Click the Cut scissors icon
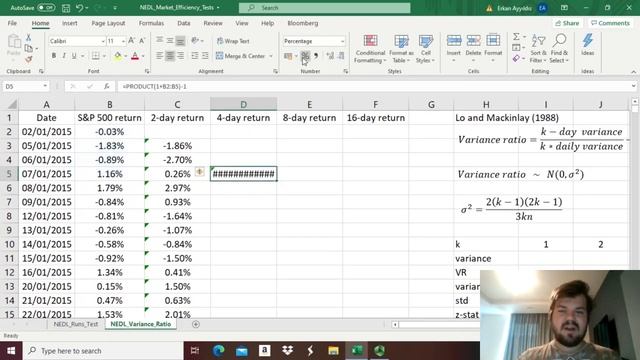The image size is (640, 360). tap(29, 38)
